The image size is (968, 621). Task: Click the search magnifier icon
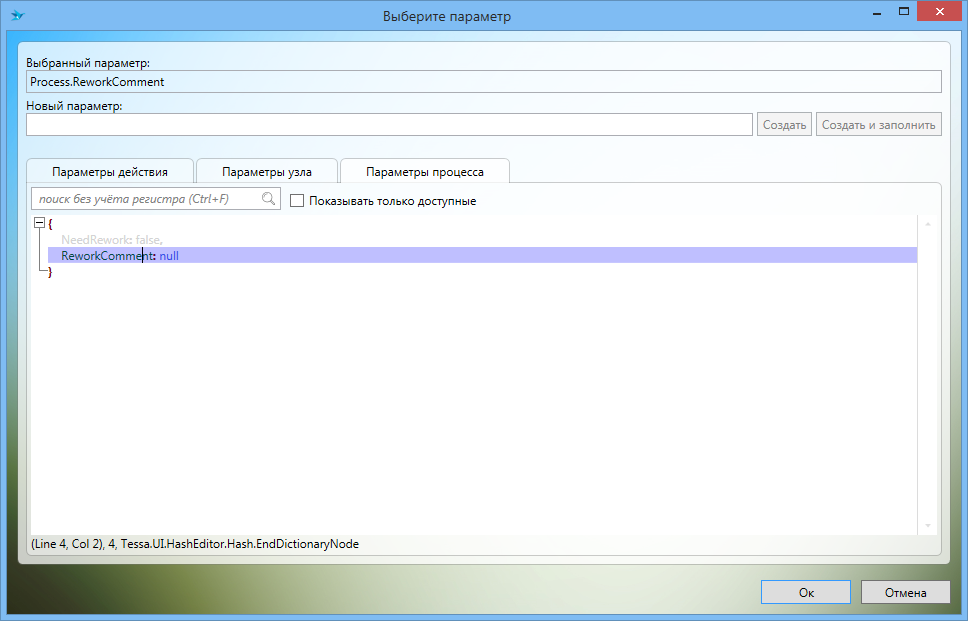(268, 199)
